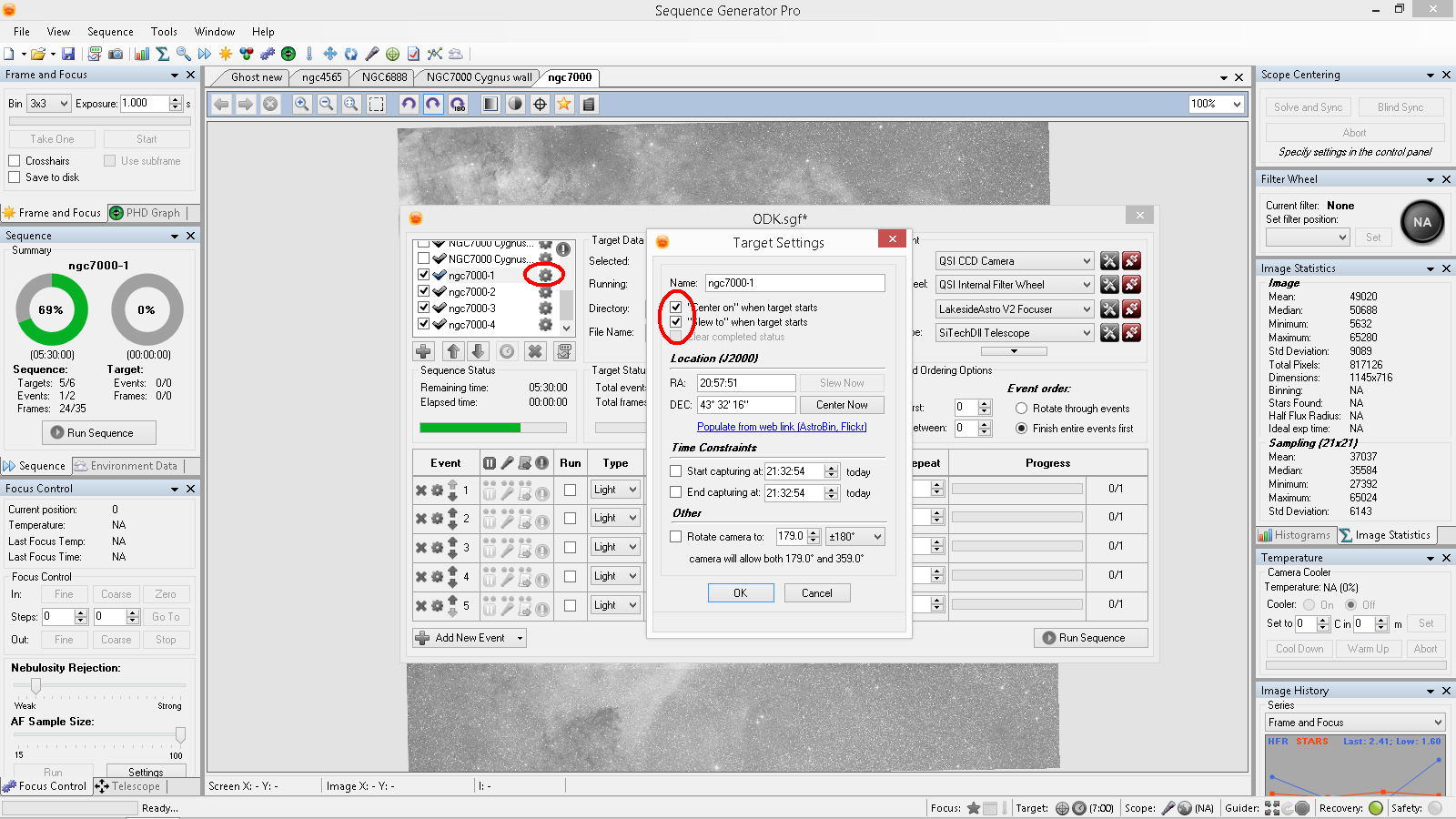Click the add target plus icon below list
1456x819 pixels.
coord(424,351)
